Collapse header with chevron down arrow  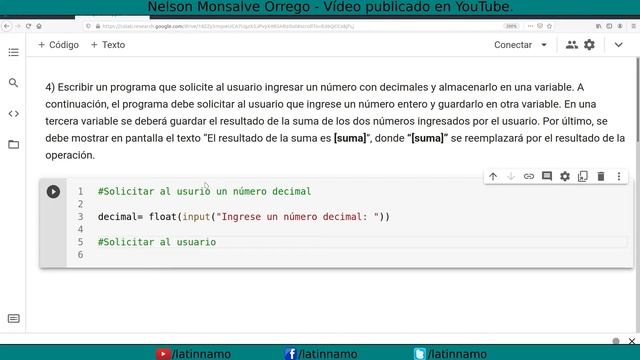pyautogui.click(x=619, y=45)
